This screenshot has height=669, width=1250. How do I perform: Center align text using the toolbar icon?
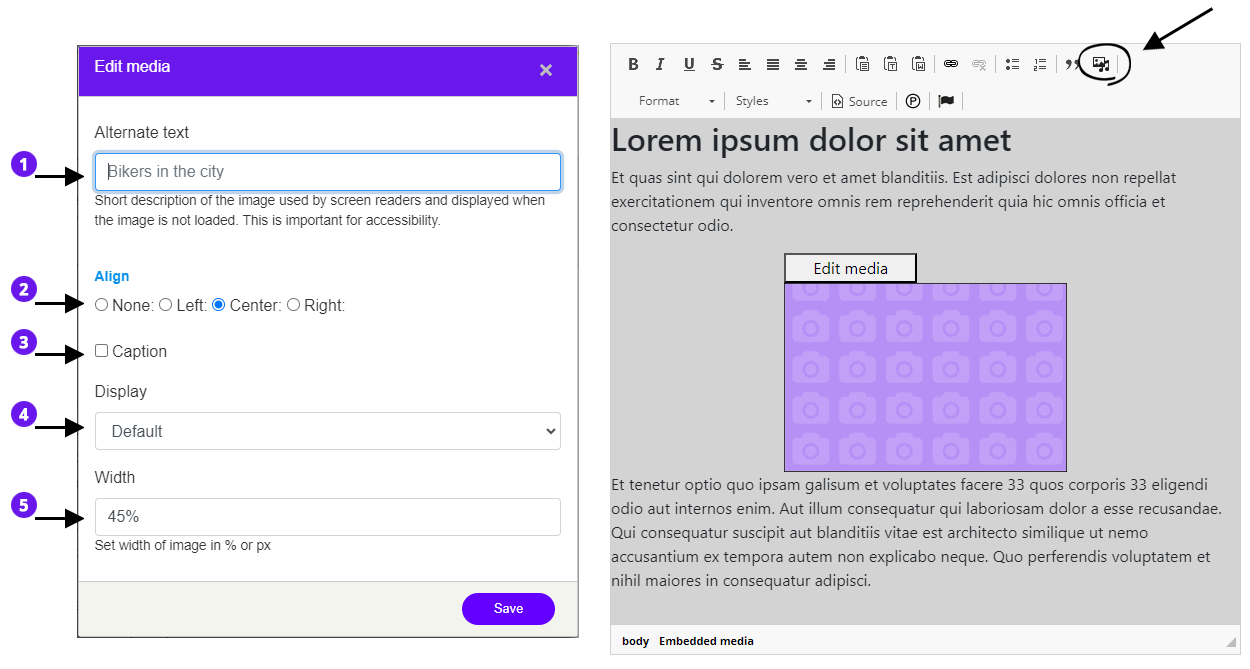click(x=801, y=64)
